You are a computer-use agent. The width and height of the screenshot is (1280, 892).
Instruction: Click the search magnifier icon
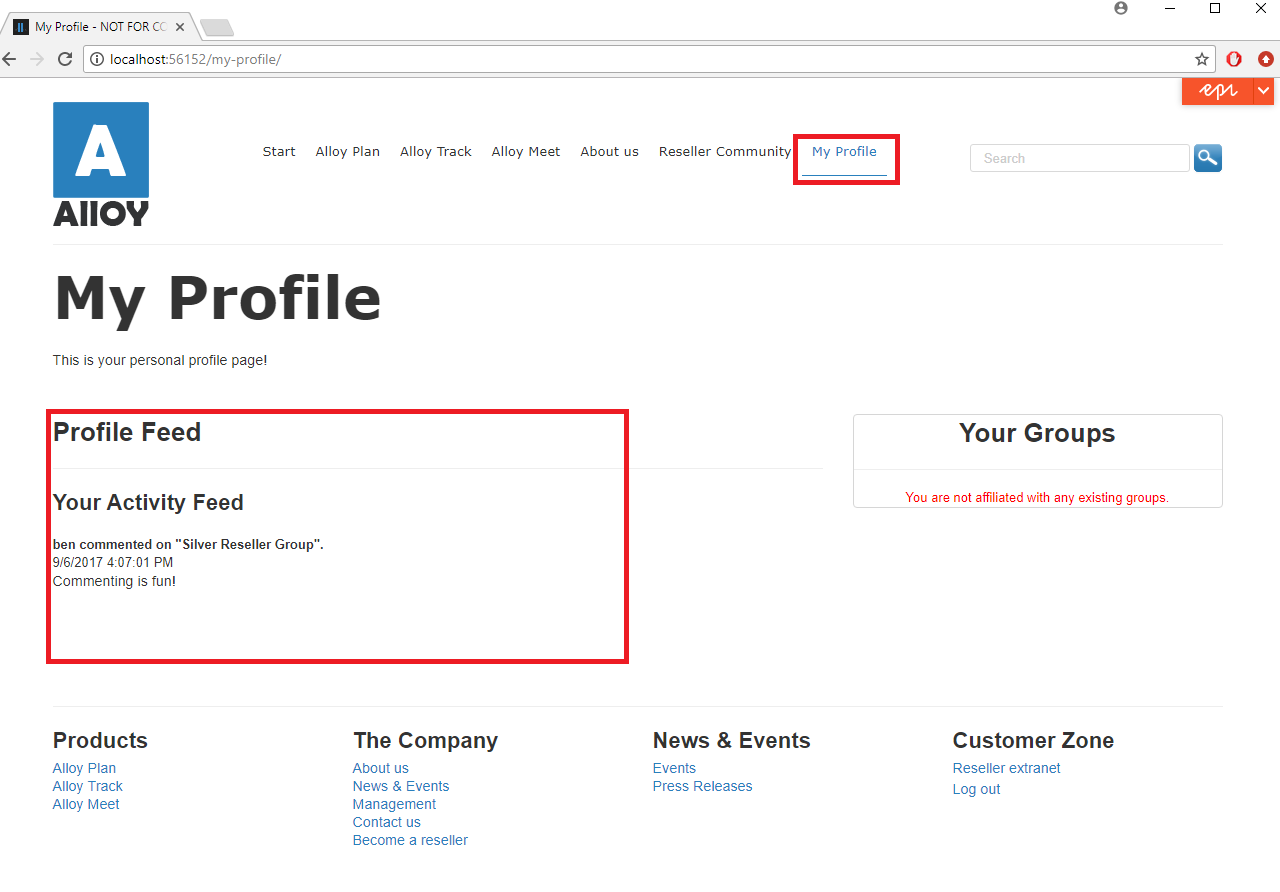(x=1207, y=157)
